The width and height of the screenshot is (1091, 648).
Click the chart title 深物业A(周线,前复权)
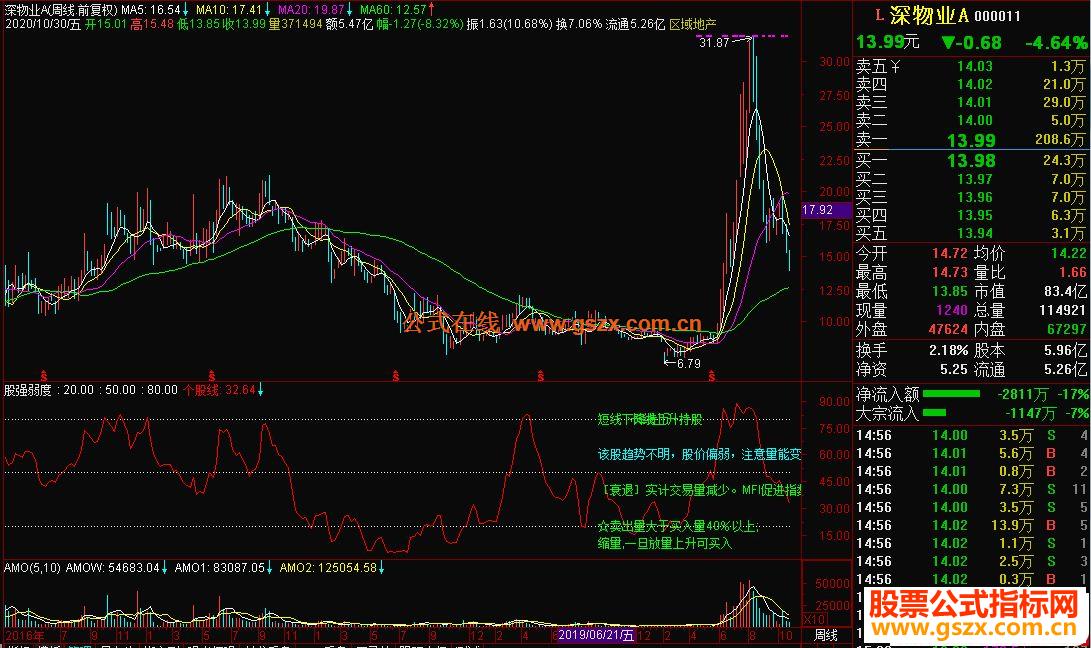[61, 10]
